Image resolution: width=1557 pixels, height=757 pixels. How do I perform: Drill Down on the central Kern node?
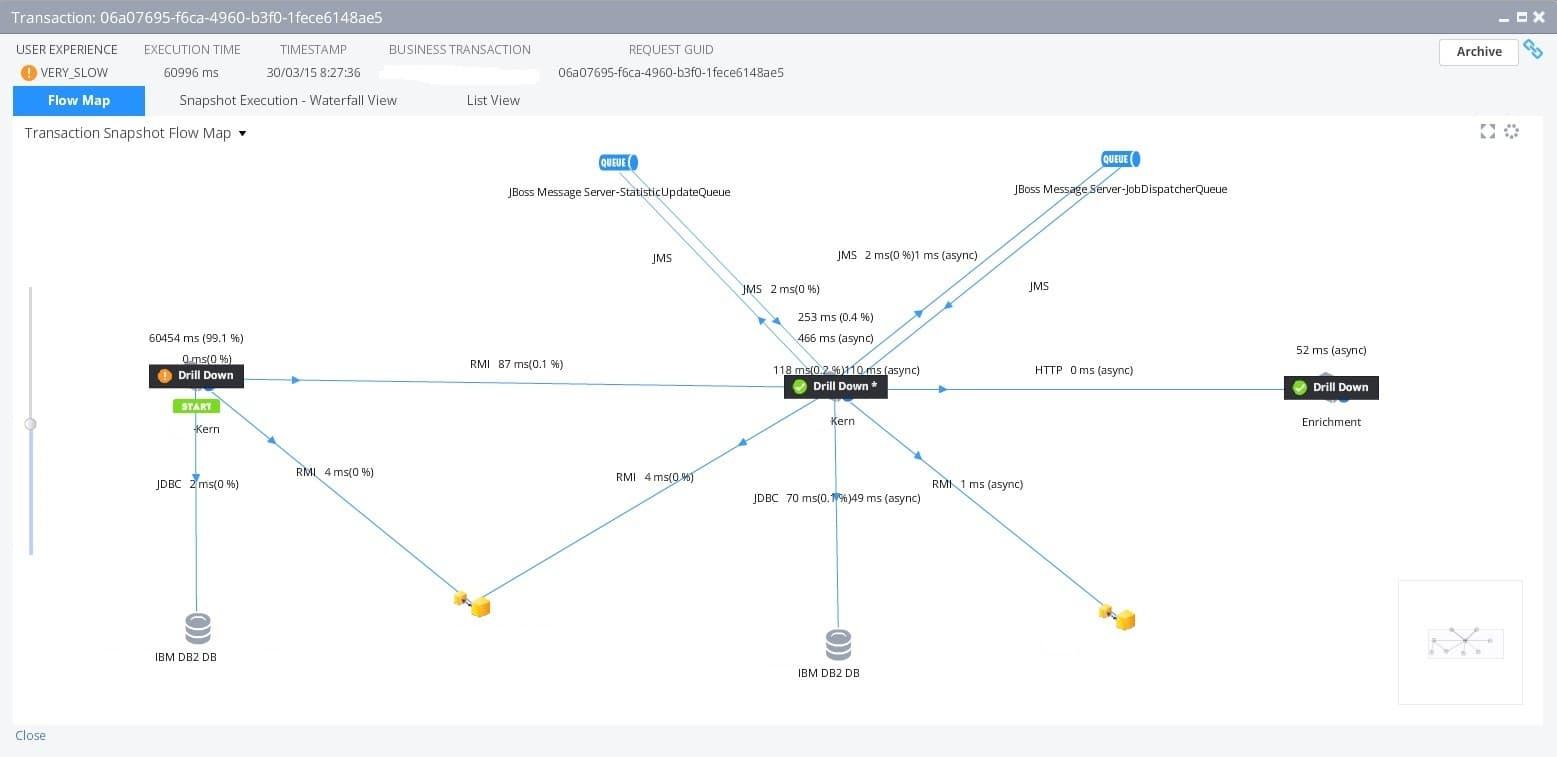click(x=836, y=387)
